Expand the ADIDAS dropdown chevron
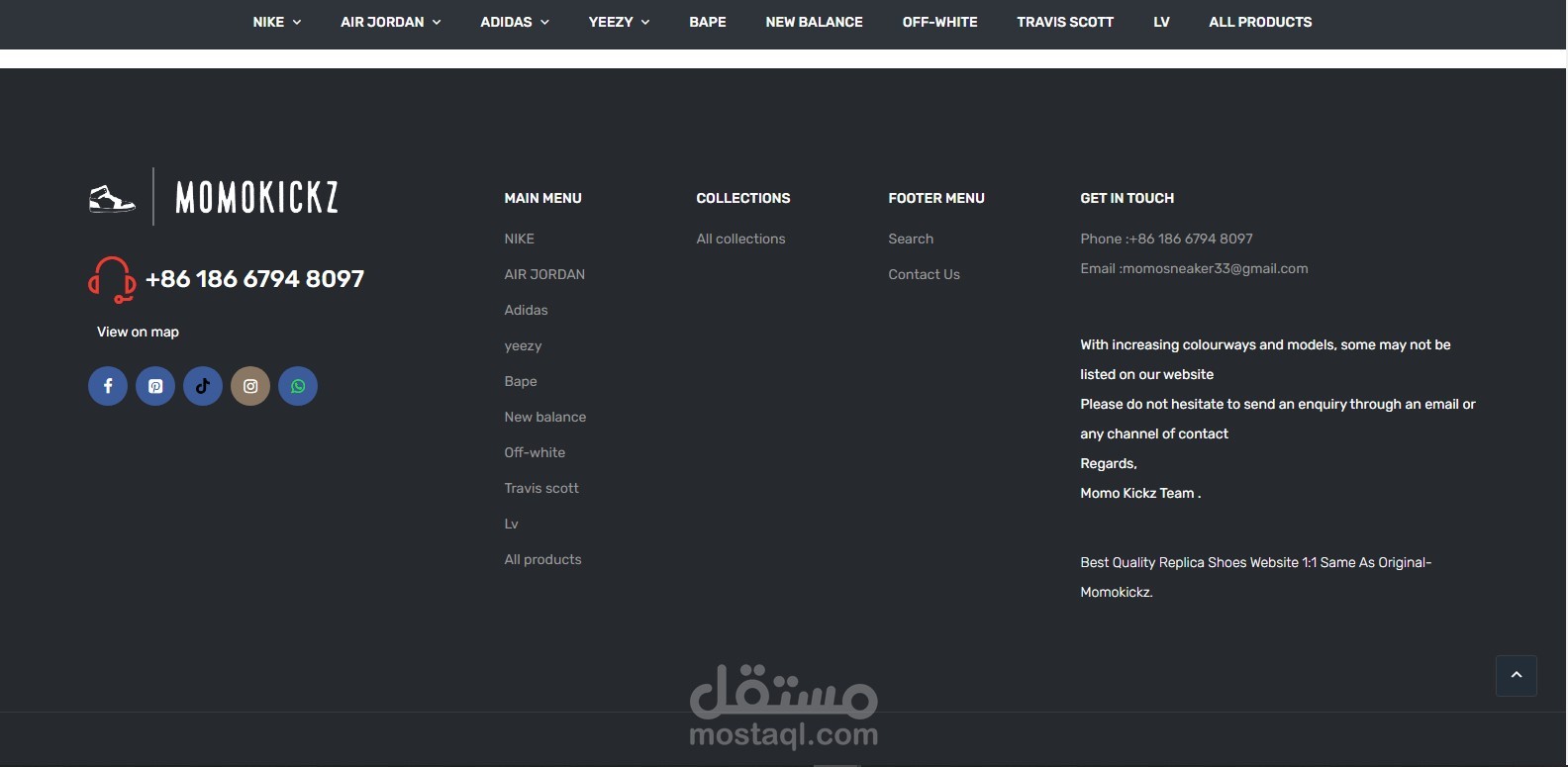Screen dimensions: 1568x767 [544, 22]
